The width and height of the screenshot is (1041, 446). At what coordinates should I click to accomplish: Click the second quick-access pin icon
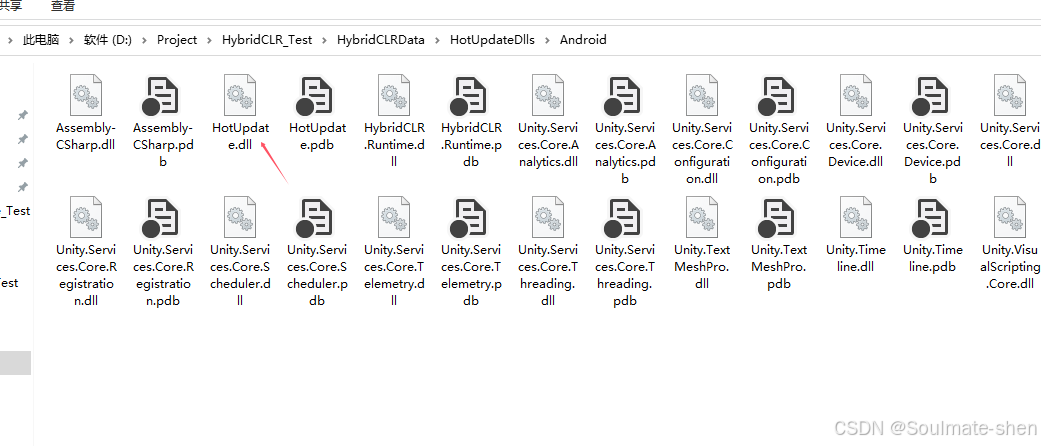pyautogui.click(x=23, y=139)
